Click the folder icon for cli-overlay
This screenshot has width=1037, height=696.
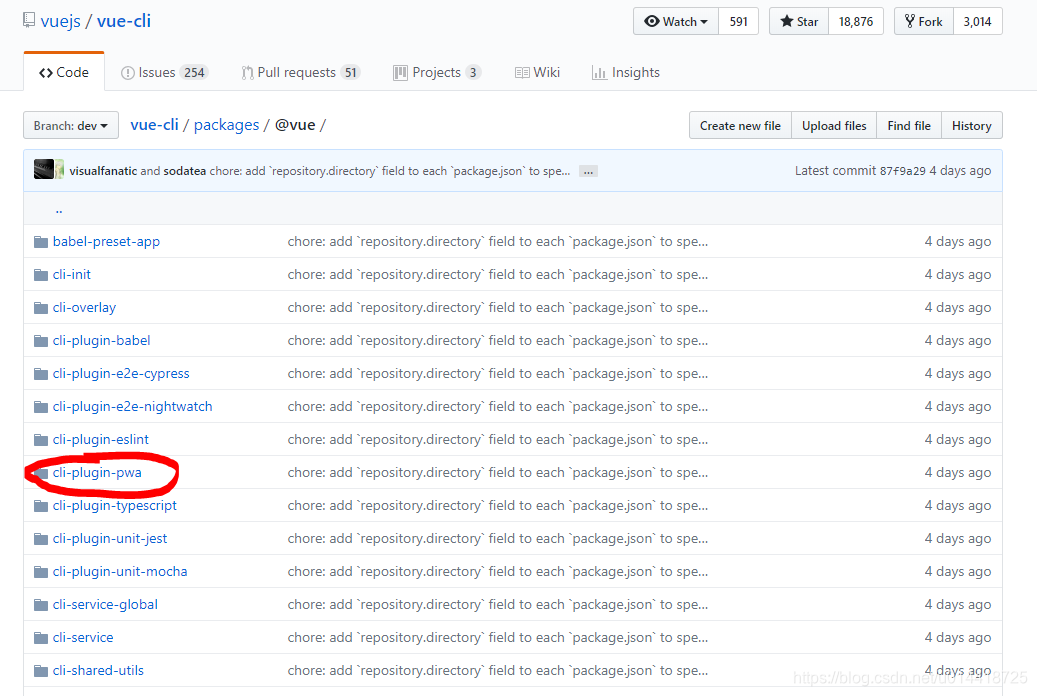pos(41,308)
